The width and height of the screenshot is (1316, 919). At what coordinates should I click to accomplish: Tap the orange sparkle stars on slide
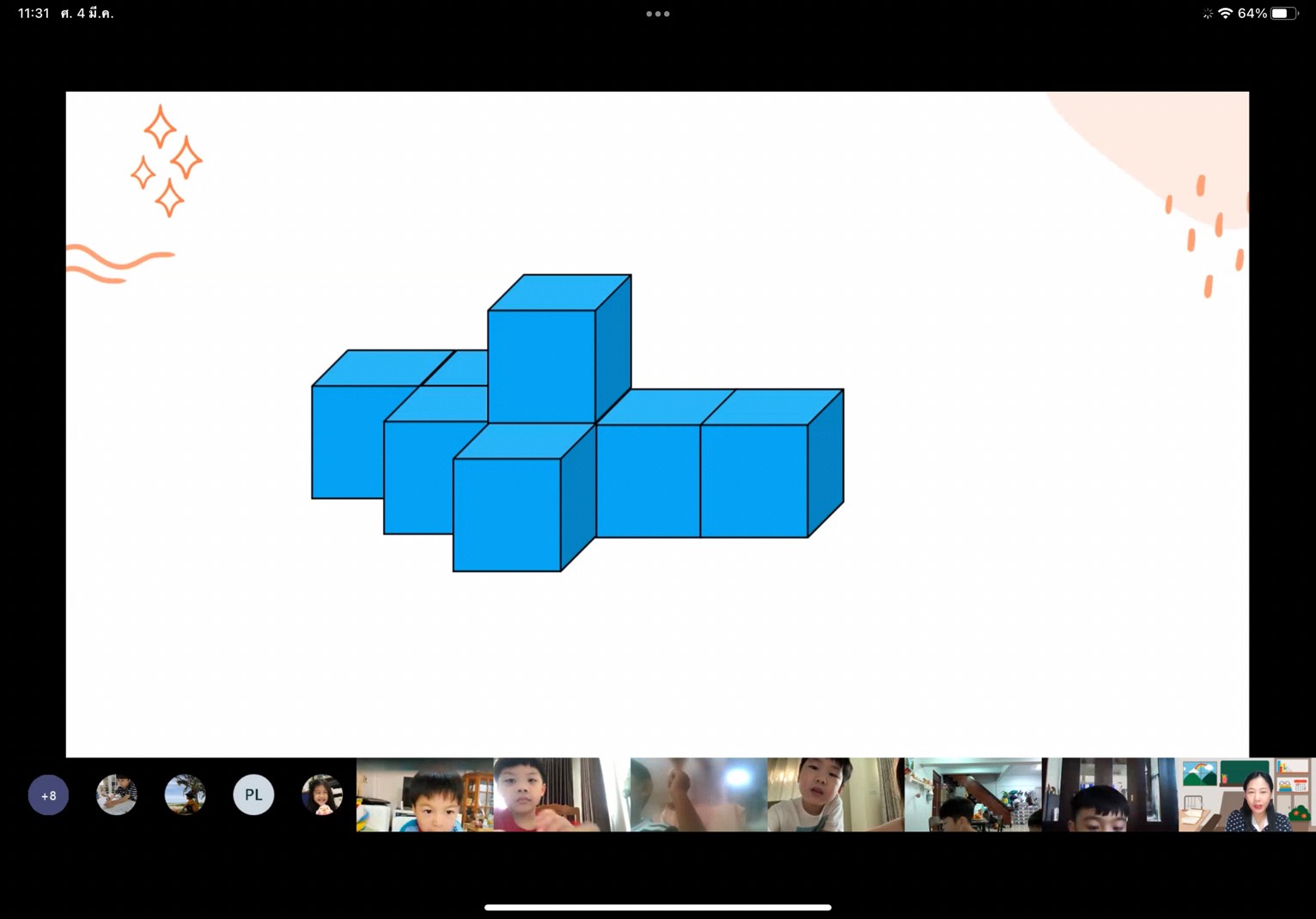click(x=167, y=161)
